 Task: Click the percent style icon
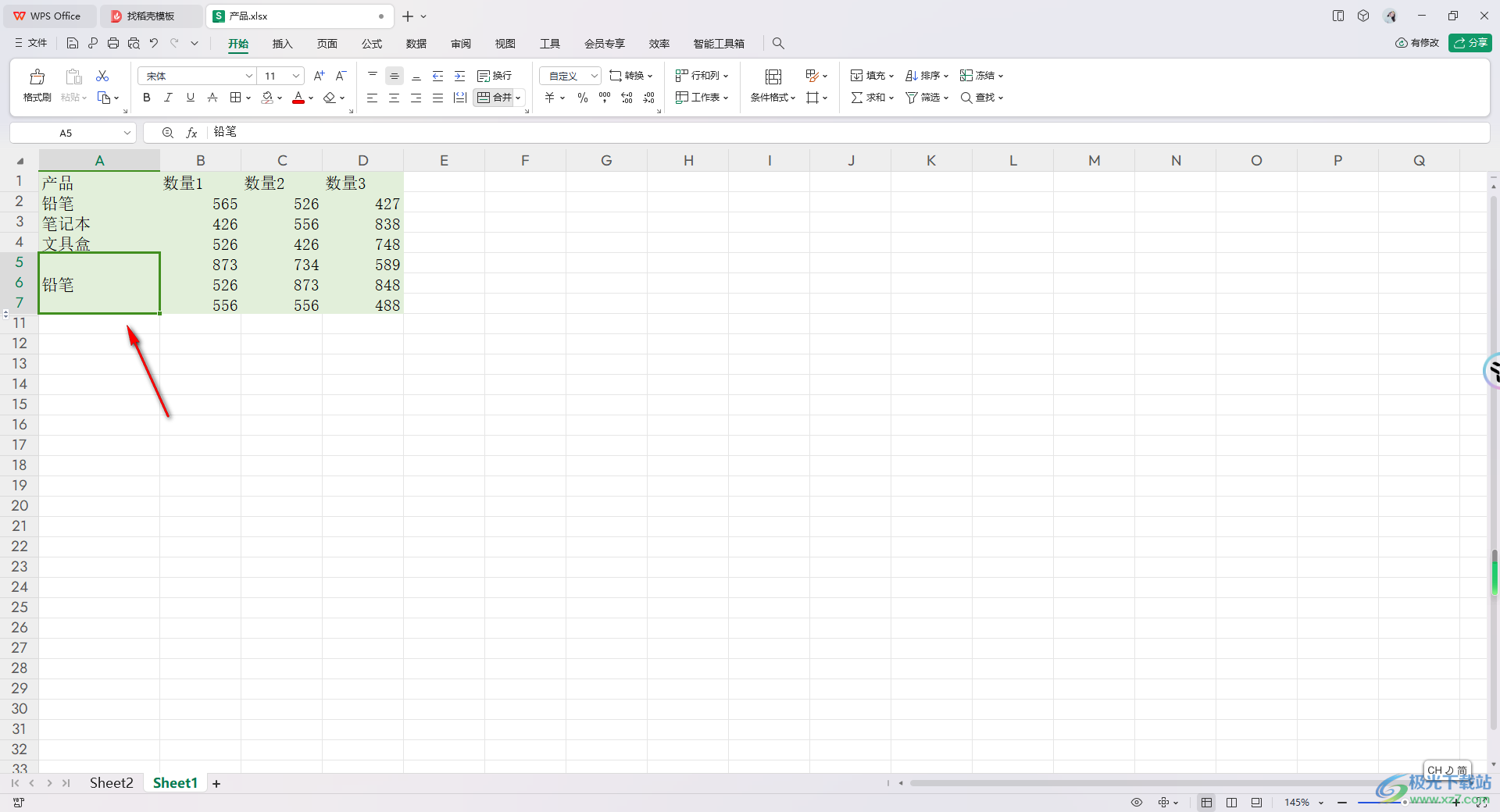click(583, 98)
